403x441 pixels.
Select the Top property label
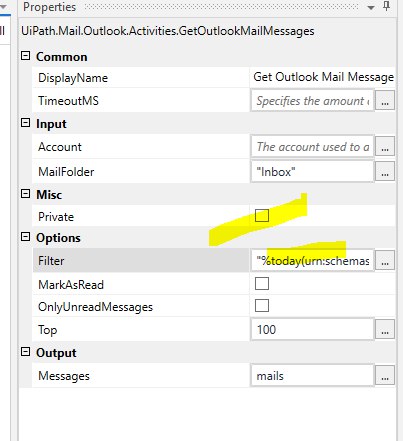click(x=48, y=330)
